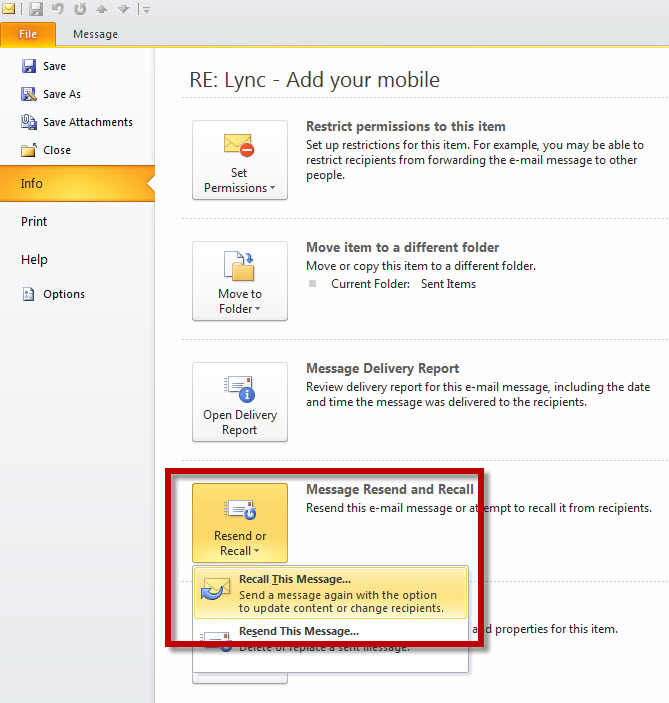Click the Undo arrow in the title bar
669x703 pixels.
[59, 9]
